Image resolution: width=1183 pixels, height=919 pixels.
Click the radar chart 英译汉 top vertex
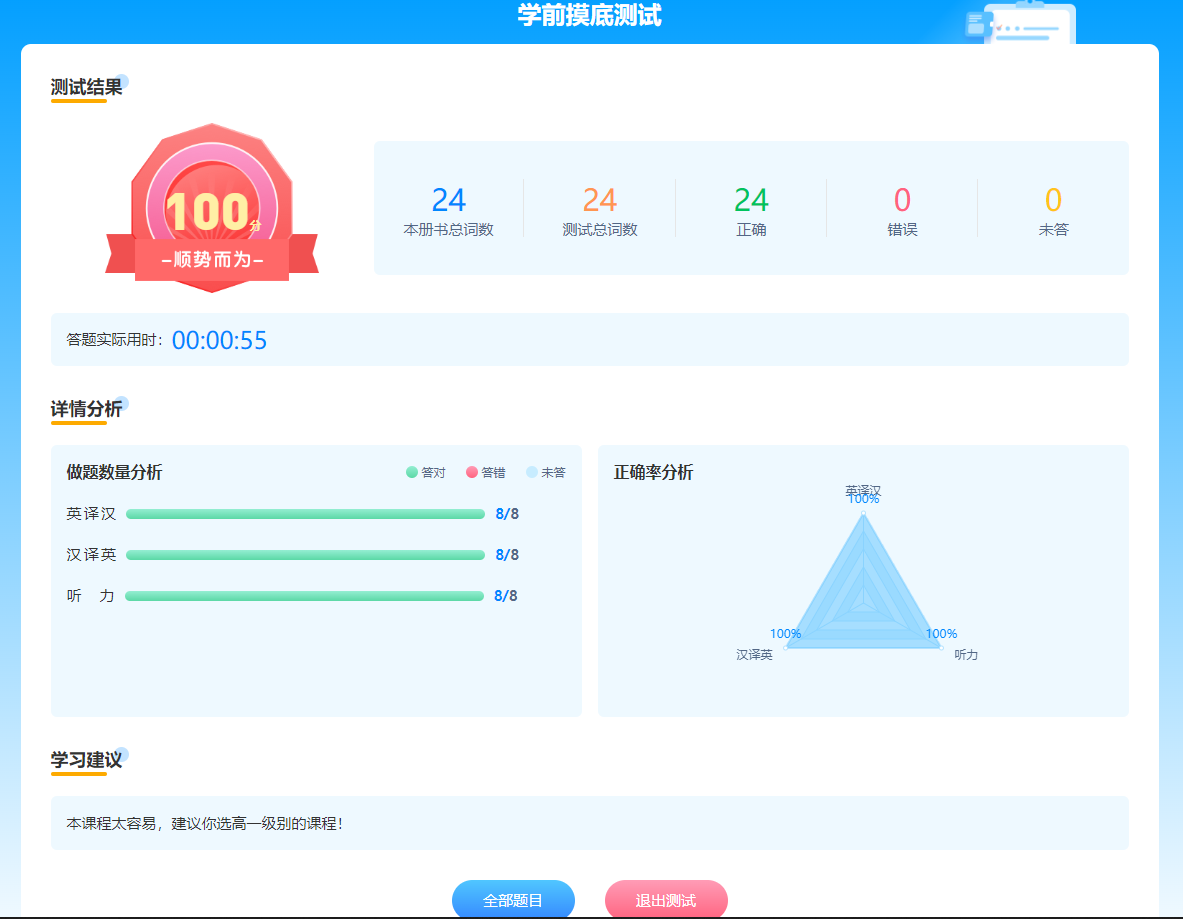pyautogui.click(x=863, y=514)
